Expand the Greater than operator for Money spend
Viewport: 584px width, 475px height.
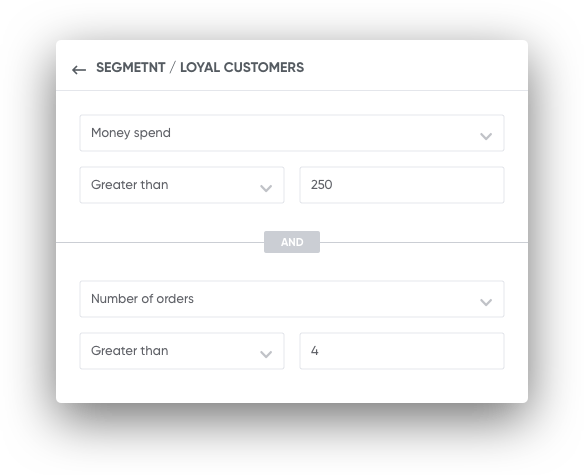coord(182,185)
